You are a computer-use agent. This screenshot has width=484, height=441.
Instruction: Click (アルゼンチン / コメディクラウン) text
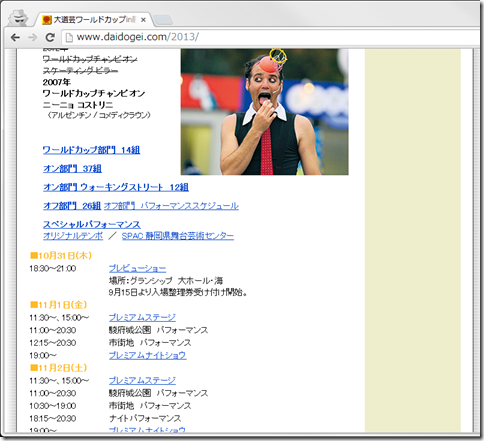98,115
